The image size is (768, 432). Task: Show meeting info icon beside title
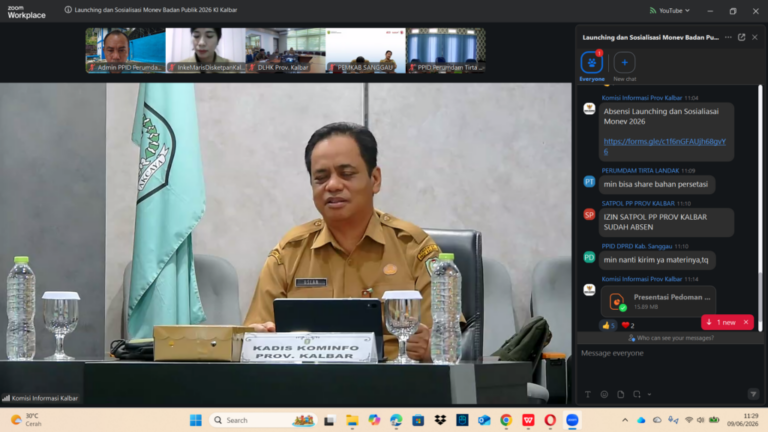[68, 10]
